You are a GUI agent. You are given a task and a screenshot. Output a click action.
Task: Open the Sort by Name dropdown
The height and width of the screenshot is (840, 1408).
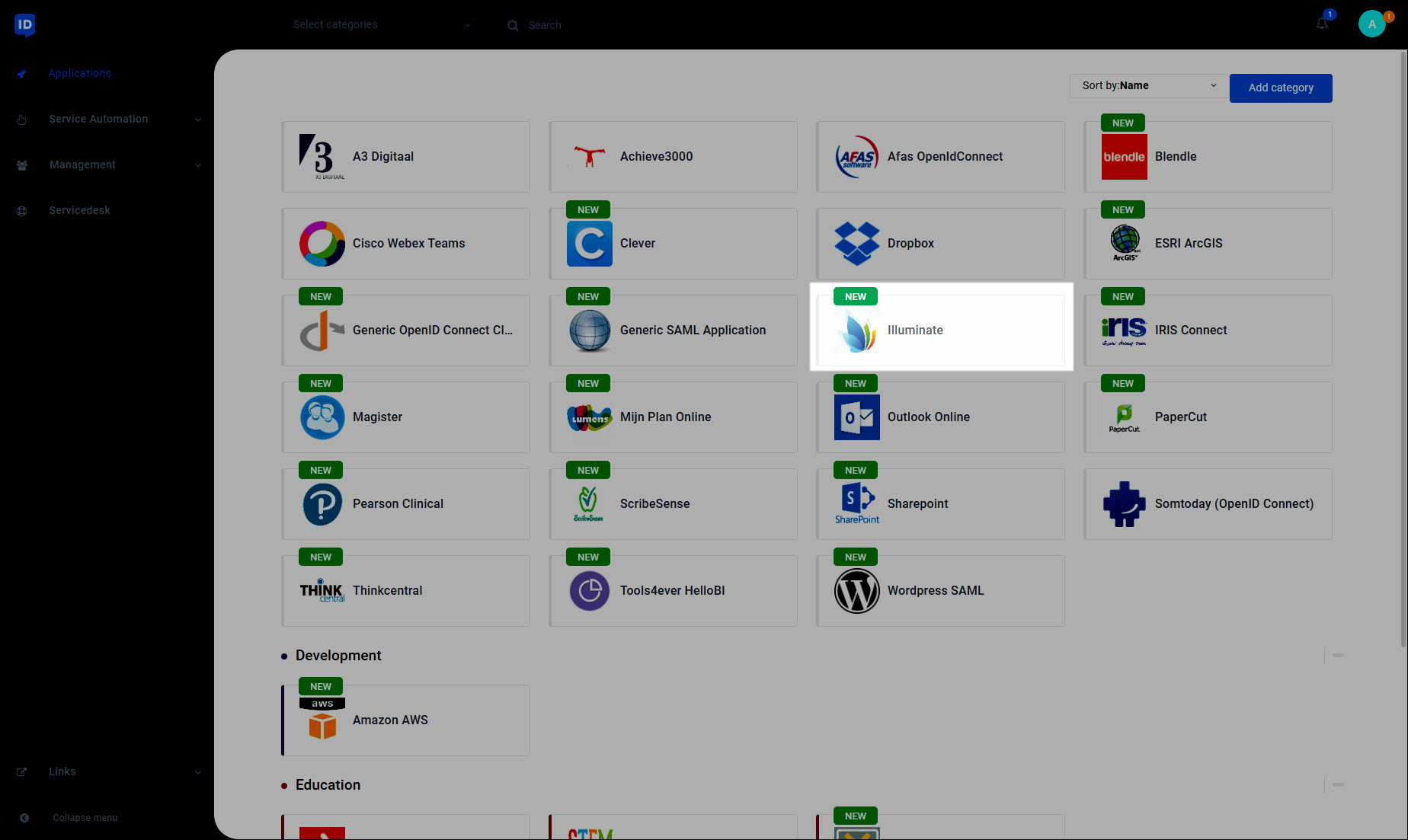coord(1149,85)
